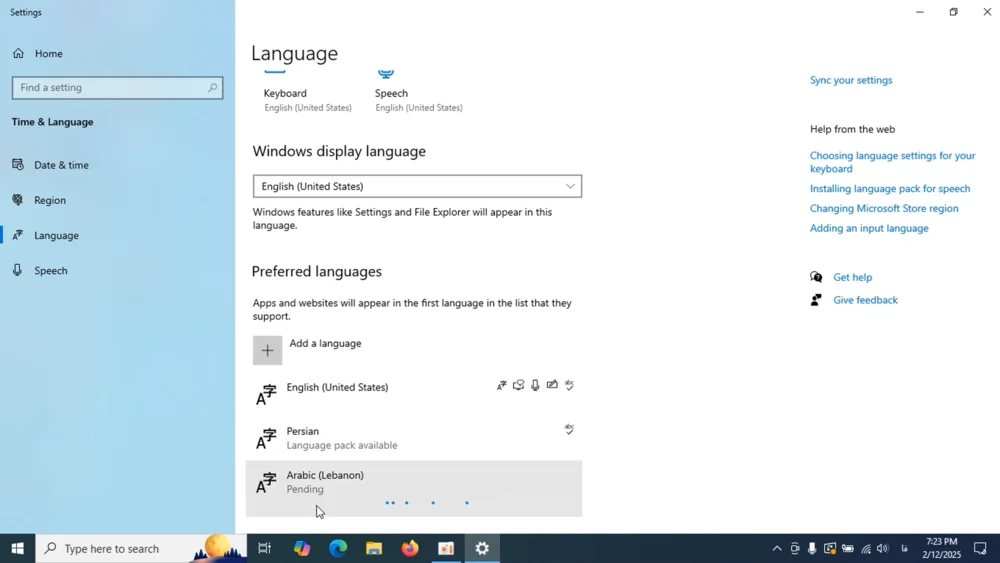Click the handwriting icon on English row
Screen dimensions: 1000x563
pos(552,384)
